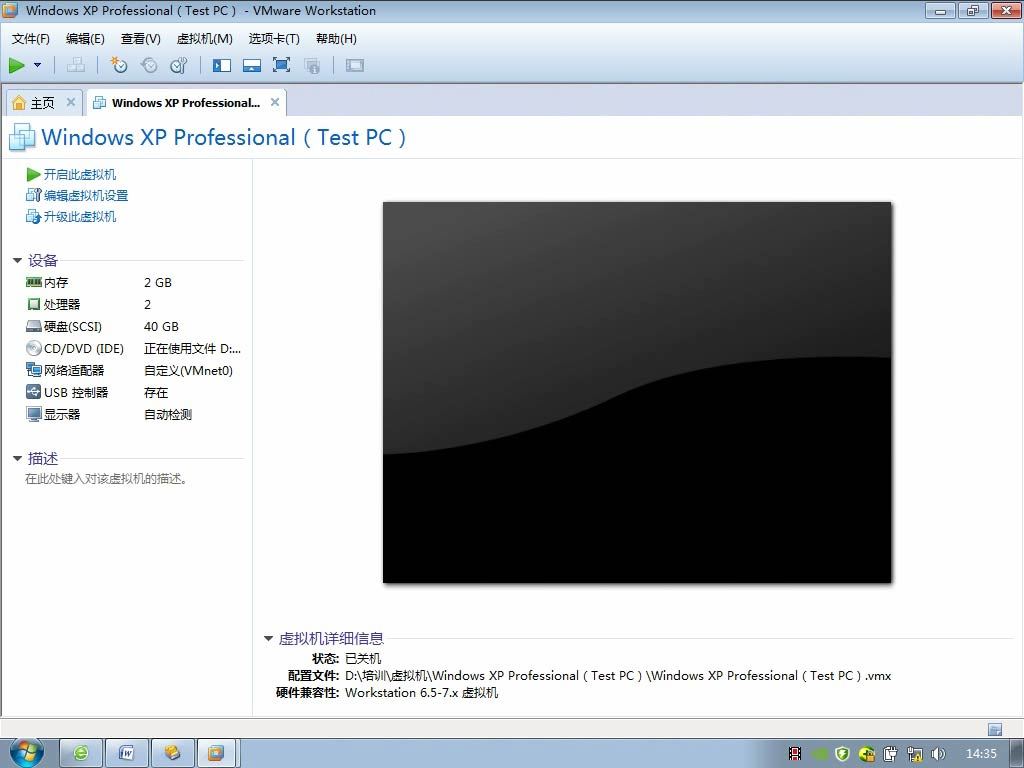Screen dimensions: 1024x768
Task: Click the send Ctrl+Alt+Del toolbar icon
Action: (76, 65)
